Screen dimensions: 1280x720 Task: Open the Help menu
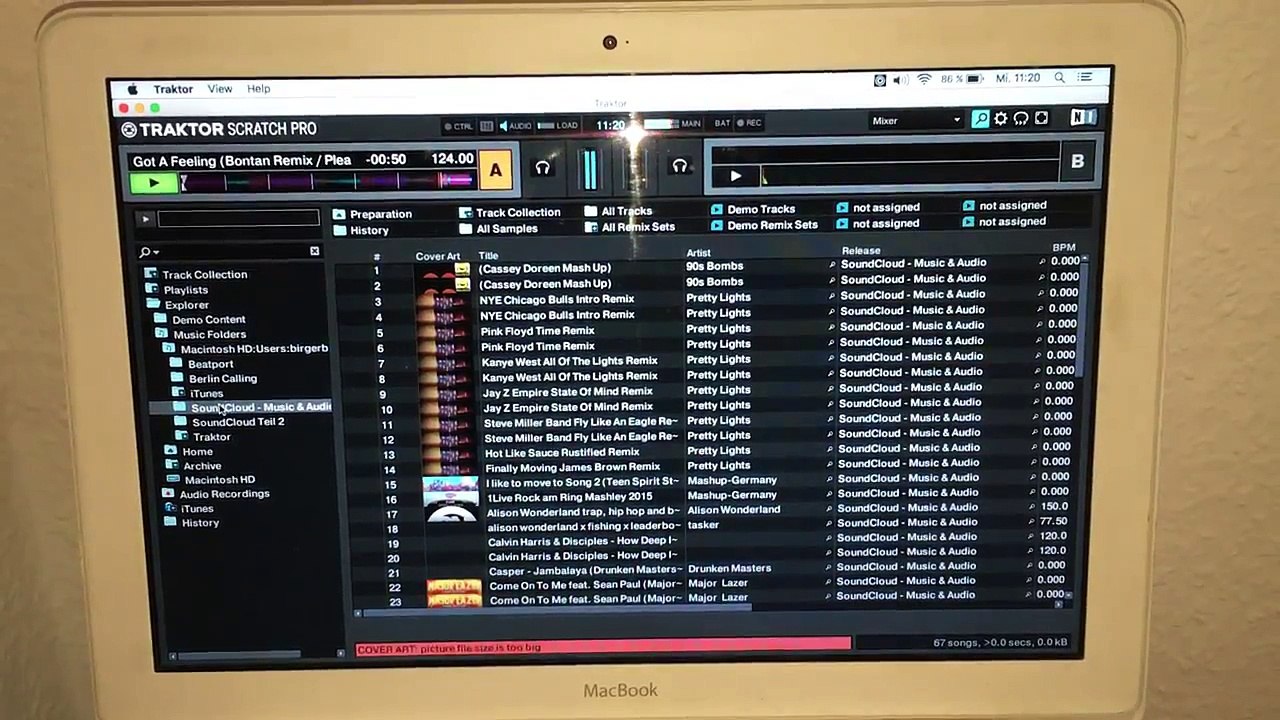[259, 89]
